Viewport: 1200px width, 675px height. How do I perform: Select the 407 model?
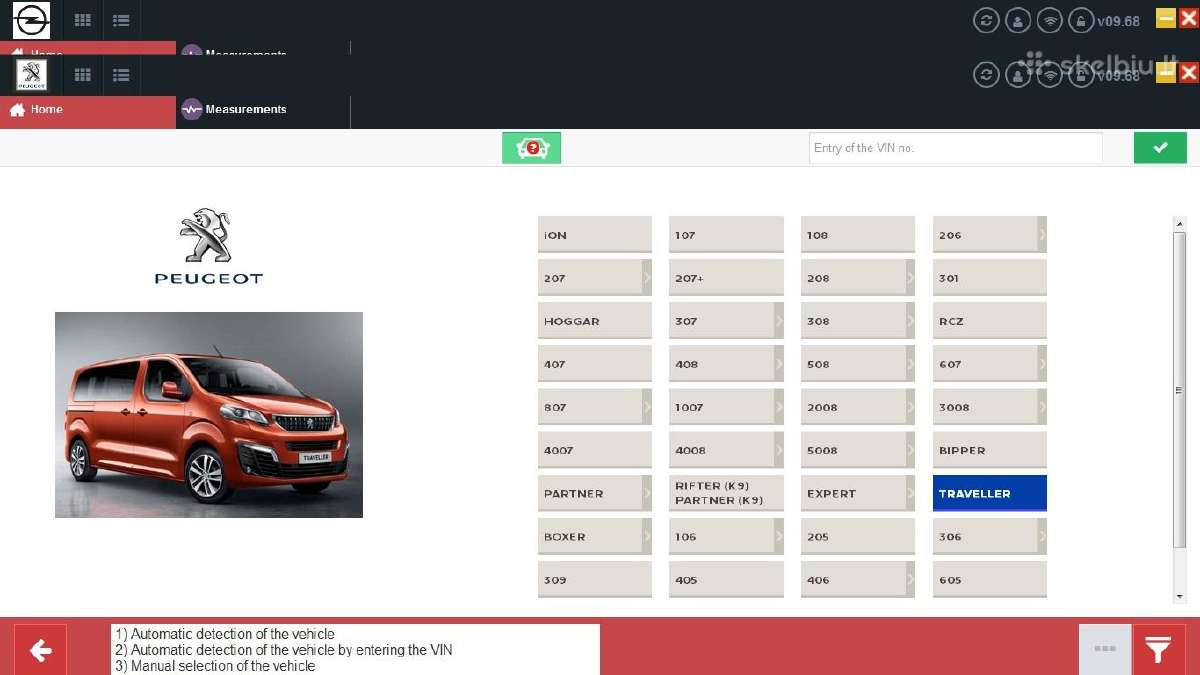[x=595, y=364]
